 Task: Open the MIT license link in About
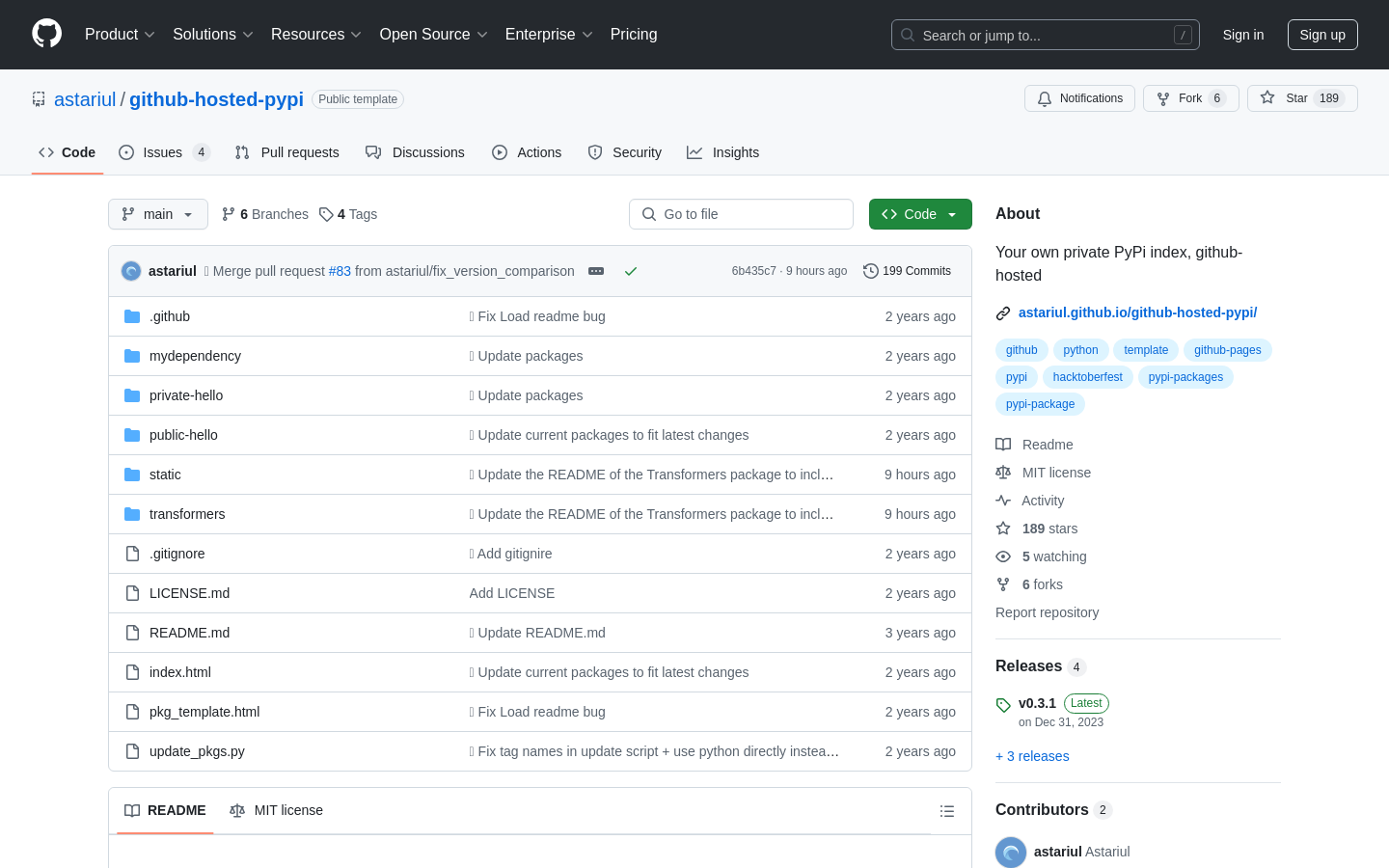(x=1044, y=473)
